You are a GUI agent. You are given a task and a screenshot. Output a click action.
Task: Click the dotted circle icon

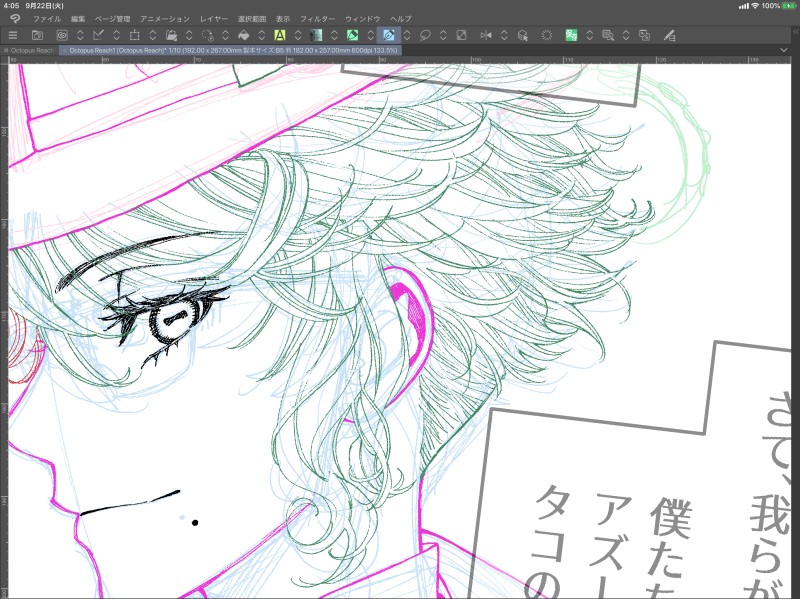547,35
